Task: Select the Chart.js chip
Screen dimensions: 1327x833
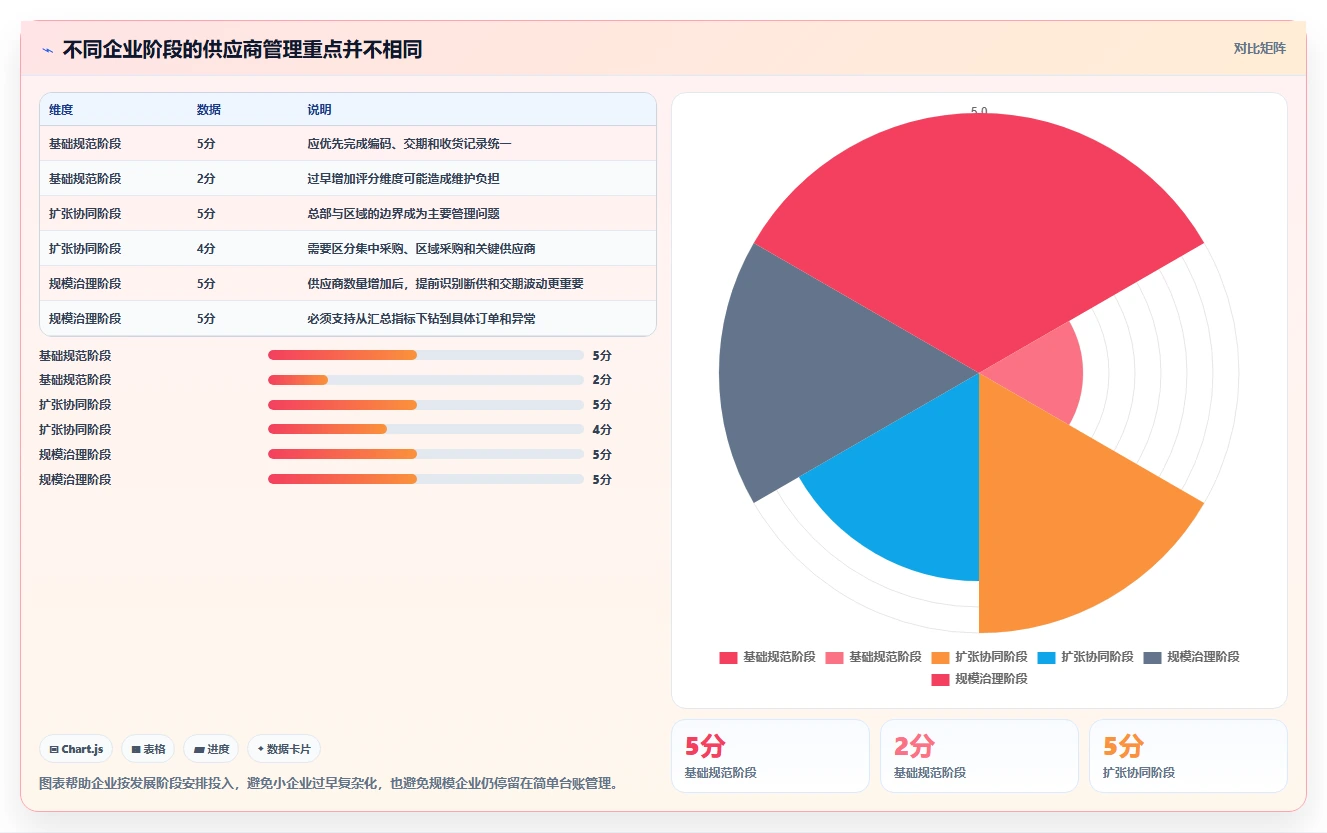Action: [x=77, y=749]
